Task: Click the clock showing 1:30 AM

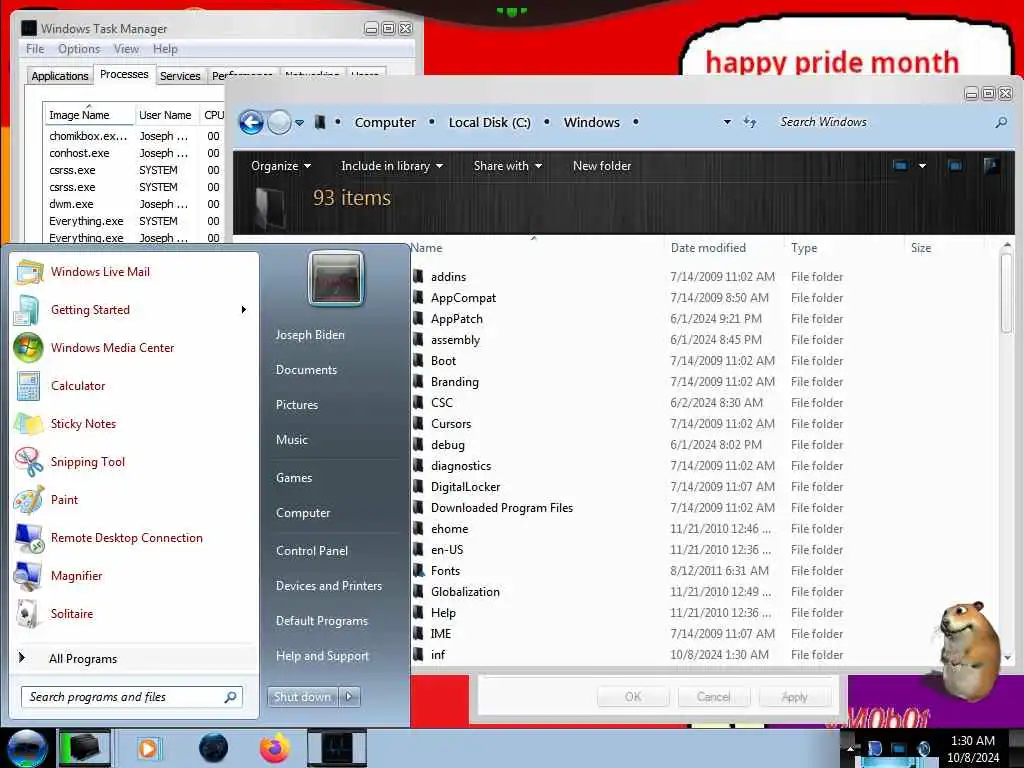Action: [x=972, y=741]
